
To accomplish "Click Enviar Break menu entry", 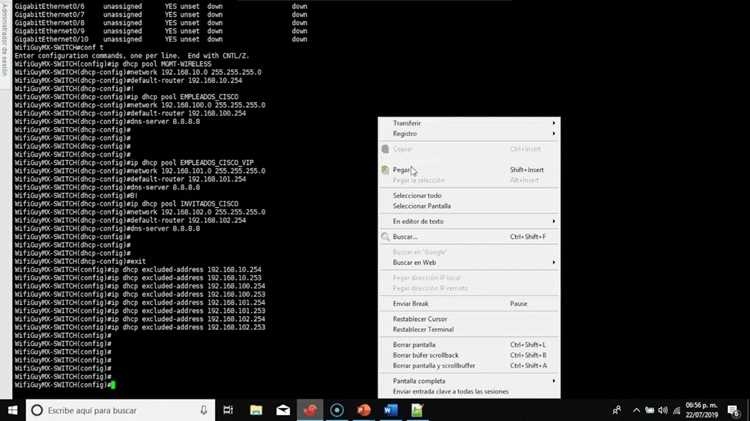I will [x=469, y=304].
